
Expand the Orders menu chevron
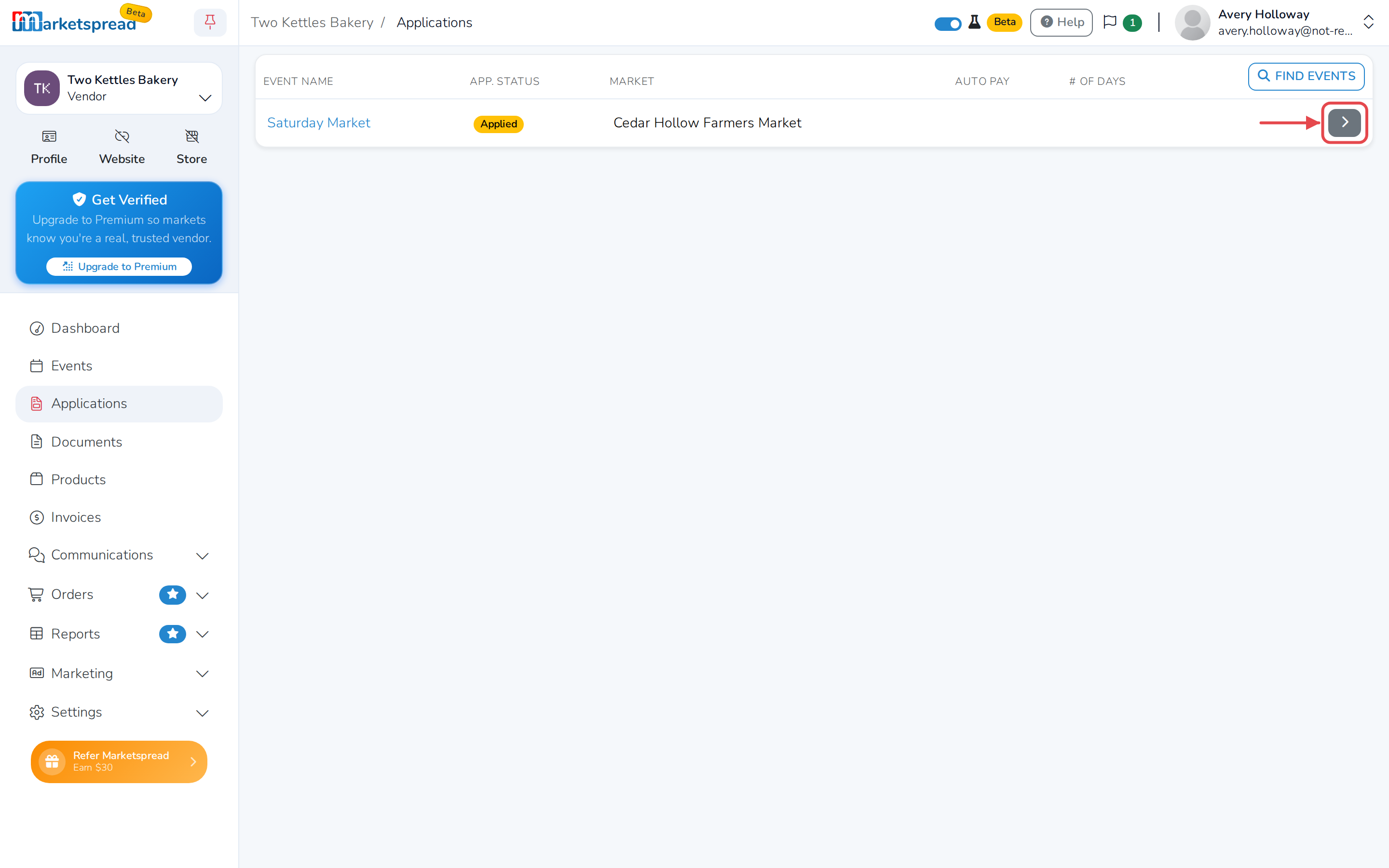pos(202,596)
